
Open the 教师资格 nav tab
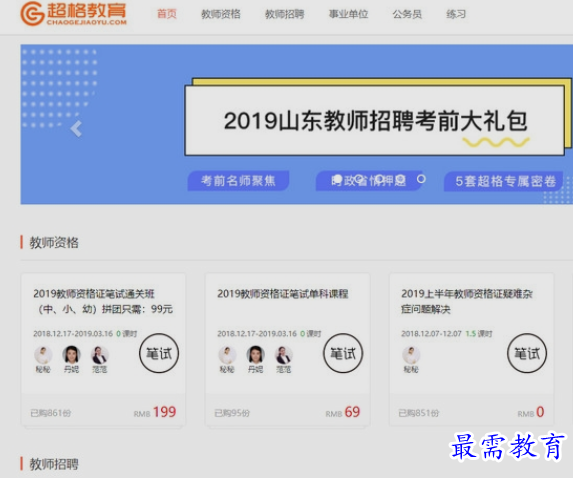tap(221, 14)
